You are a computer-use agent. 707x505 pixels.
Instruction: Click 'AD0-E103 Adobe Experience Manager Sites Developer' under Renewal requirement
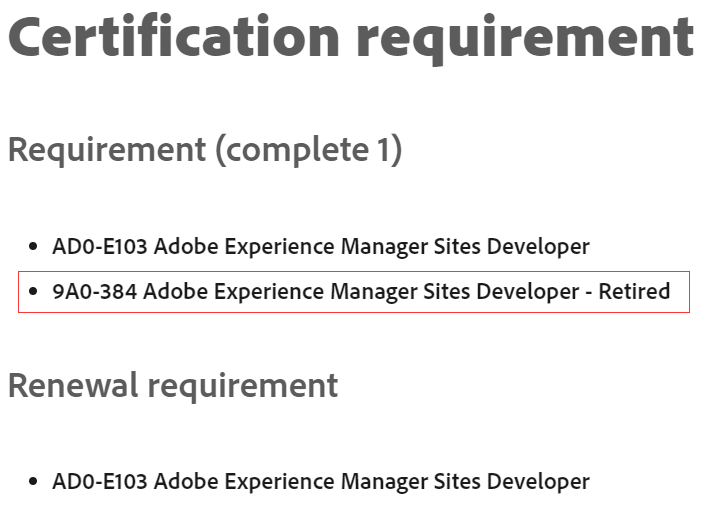pos(321,482)
